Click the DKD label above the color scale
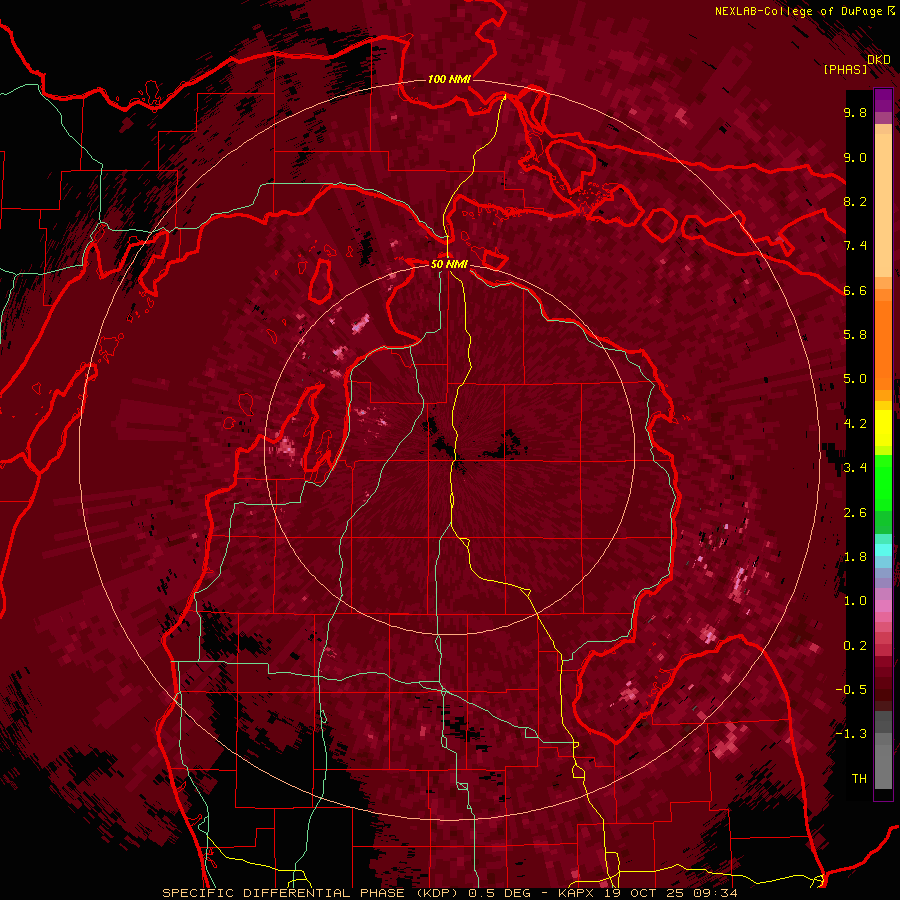The image size is (900, 900). coord(879,60)
